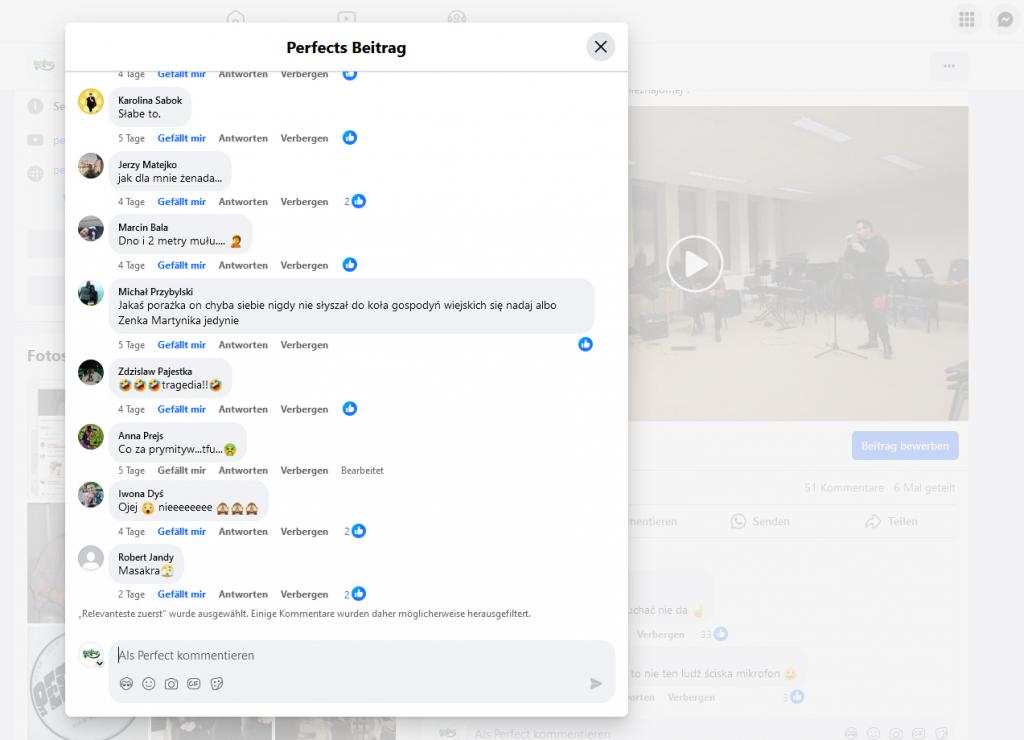Screen dimensions: 1024x740
Task: Hide Robert Jandy's comment
Action: coord(304,594)
